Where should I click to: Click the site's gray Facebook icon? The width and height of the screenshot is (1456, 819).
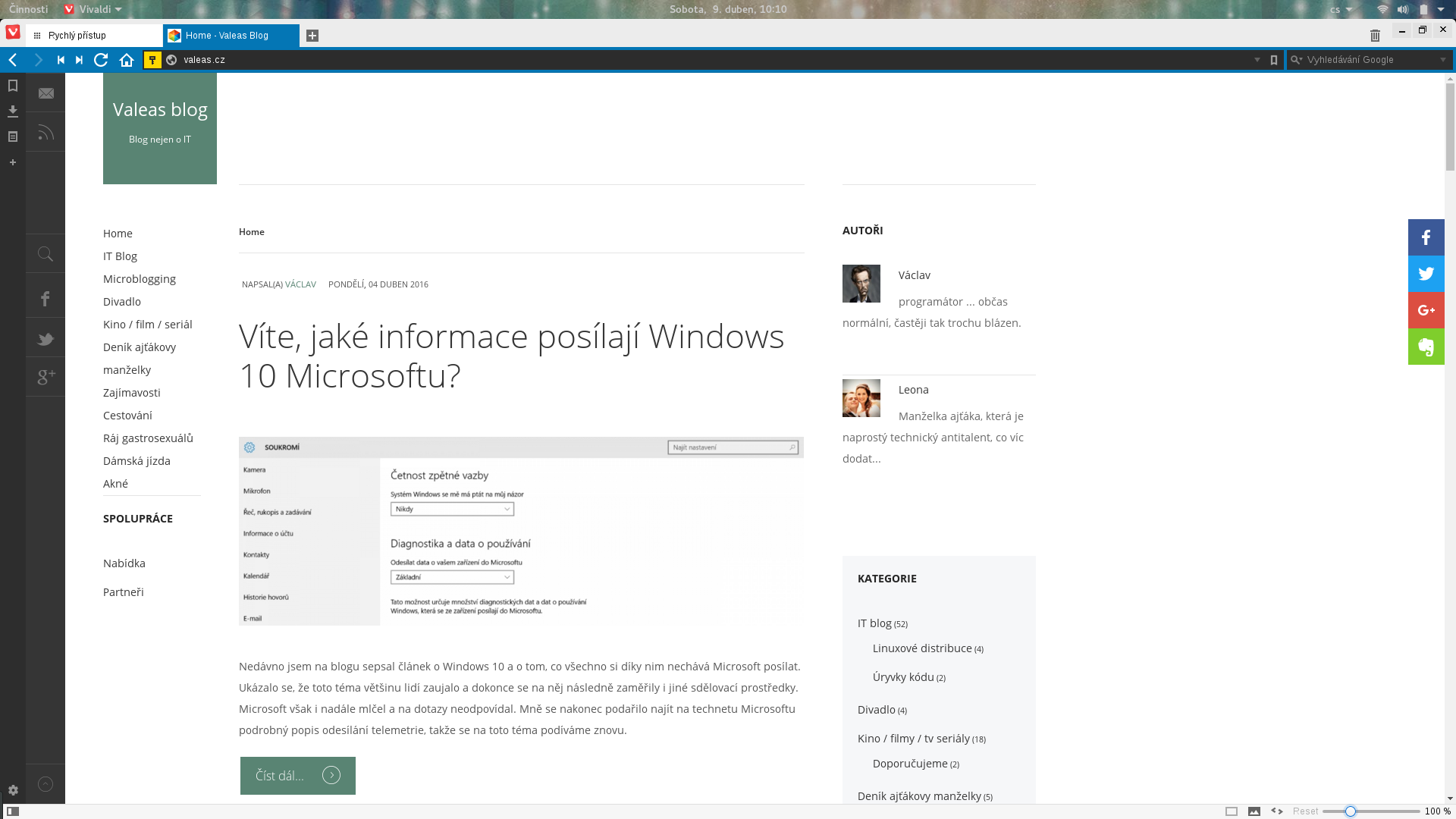[45, 299]
